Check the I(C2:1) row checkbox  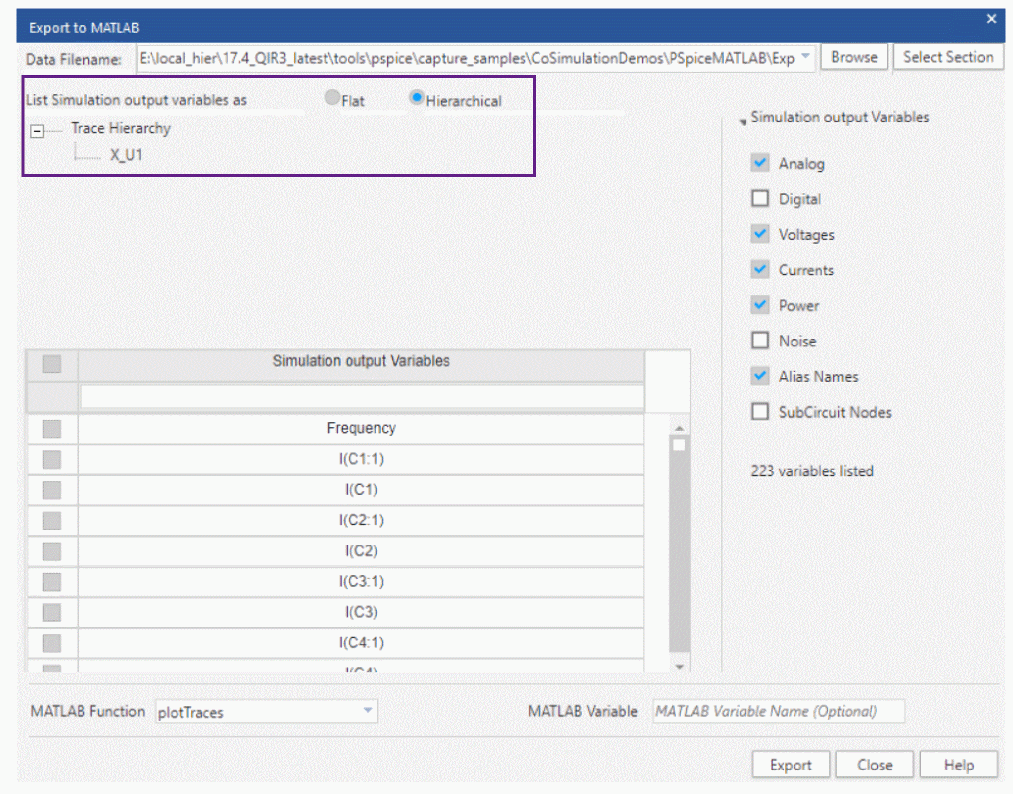52,521
